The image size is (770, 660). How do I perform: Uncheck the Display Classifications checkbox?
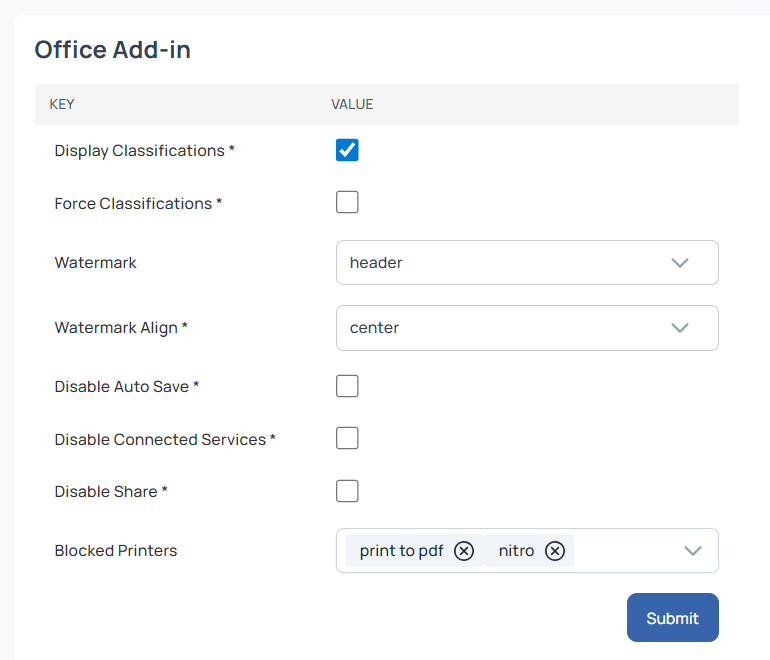tap(347, 150)
